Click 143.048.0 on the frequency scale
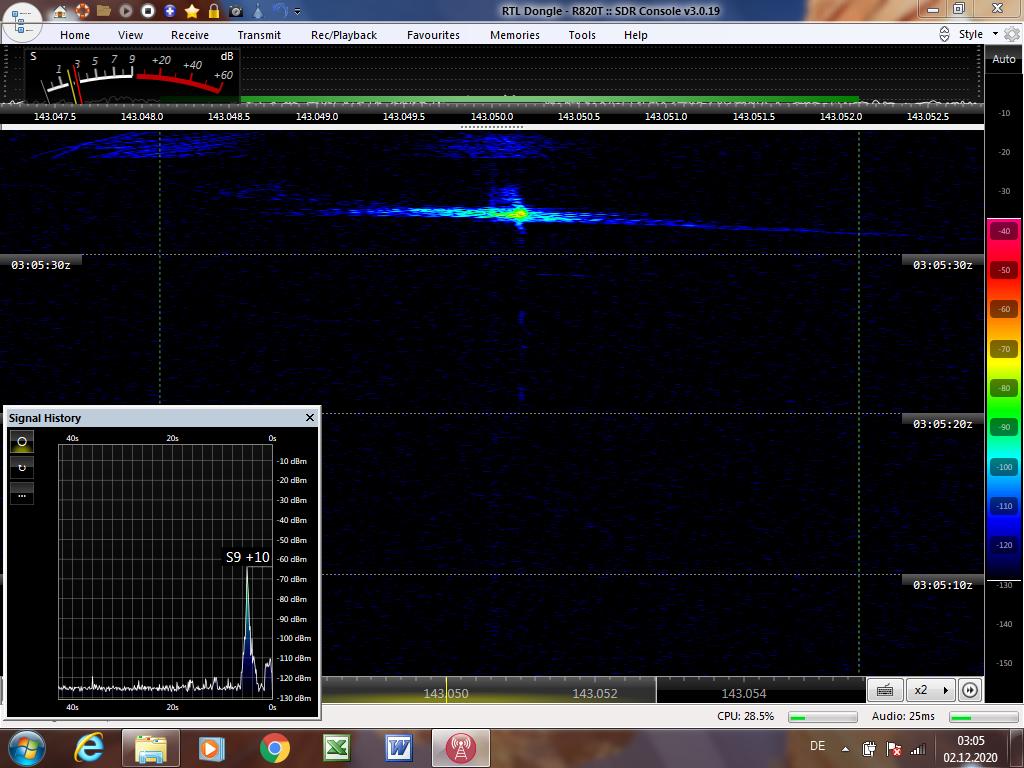 (x=142, y=116)
